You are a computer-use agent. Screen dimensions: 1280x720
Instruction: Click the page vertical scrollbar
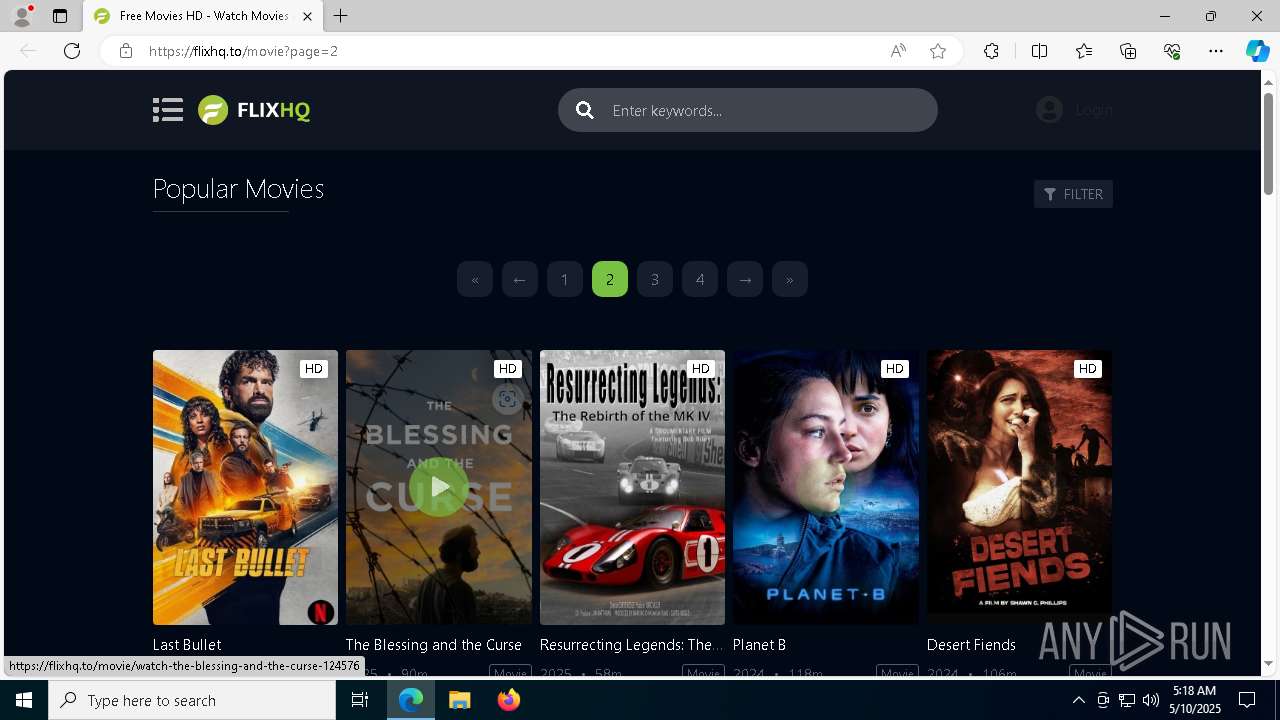tap(1269, 143)
